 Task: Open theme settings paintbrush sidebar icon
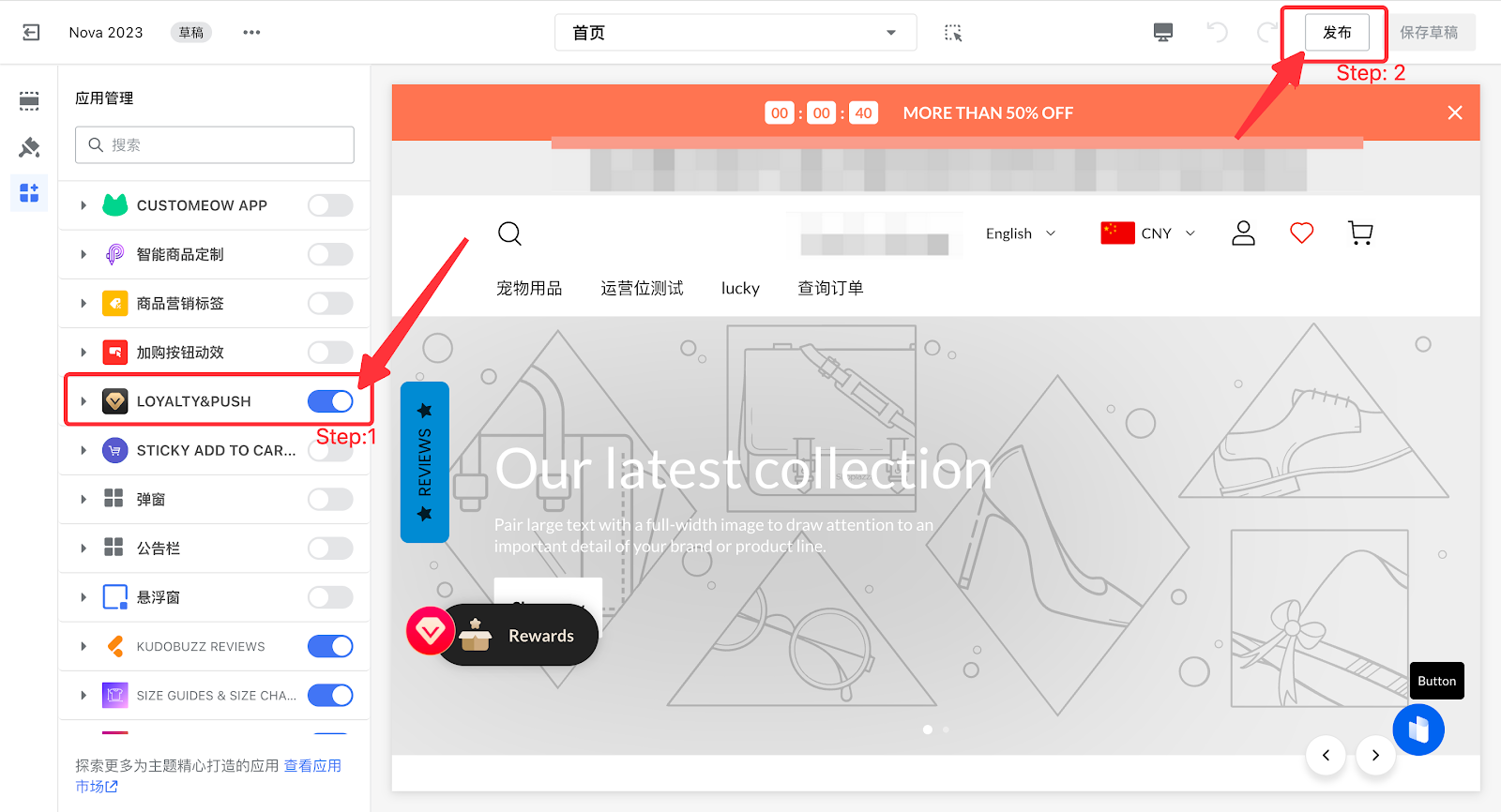click(x=29, y=147)
